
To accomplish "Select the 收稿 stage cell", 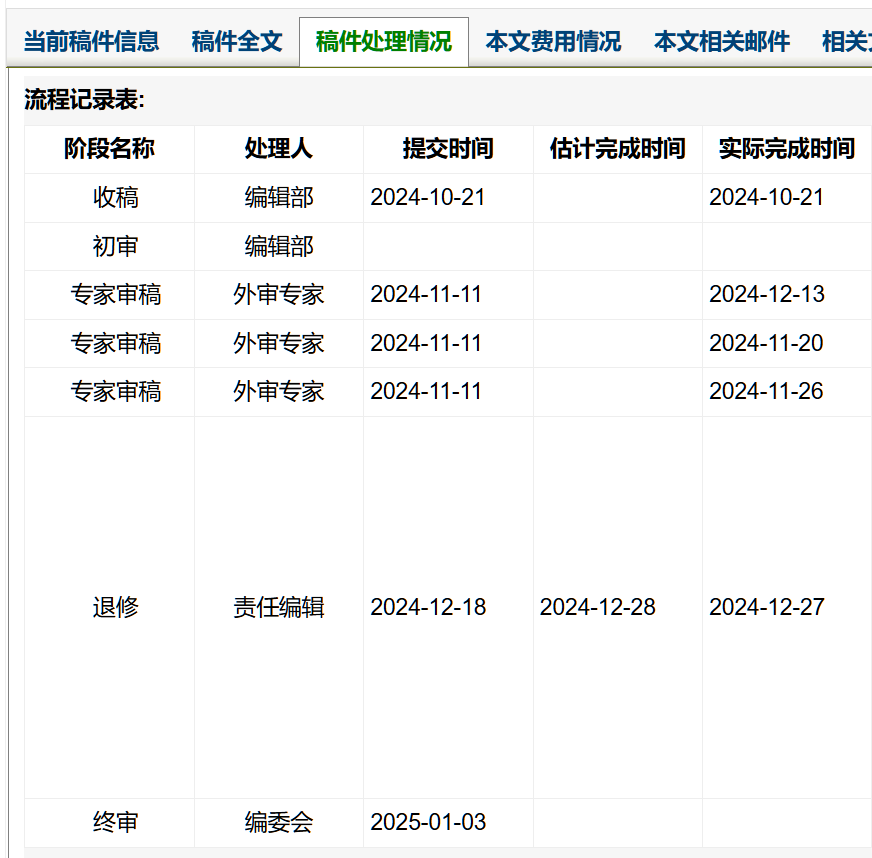I will (x=115, y=198).
